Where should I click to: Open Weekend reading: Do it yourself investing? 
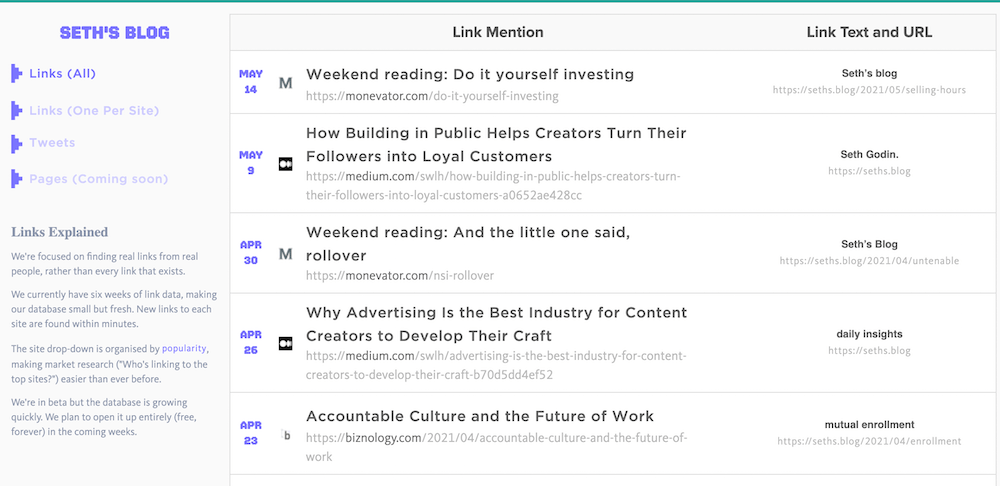pos(470,75)
